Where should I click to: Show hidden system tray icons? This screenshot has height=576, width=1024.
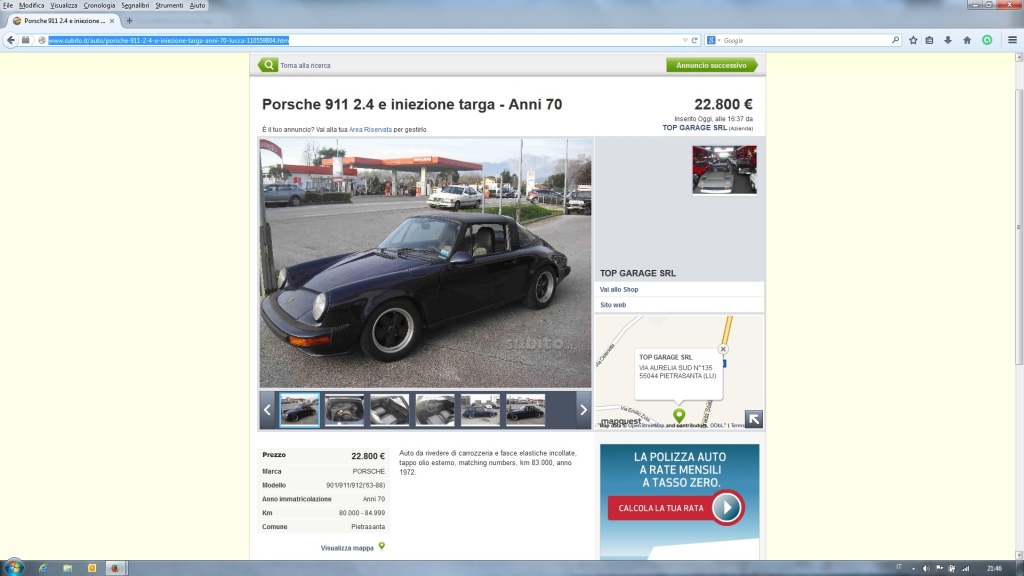click(914, 568)
